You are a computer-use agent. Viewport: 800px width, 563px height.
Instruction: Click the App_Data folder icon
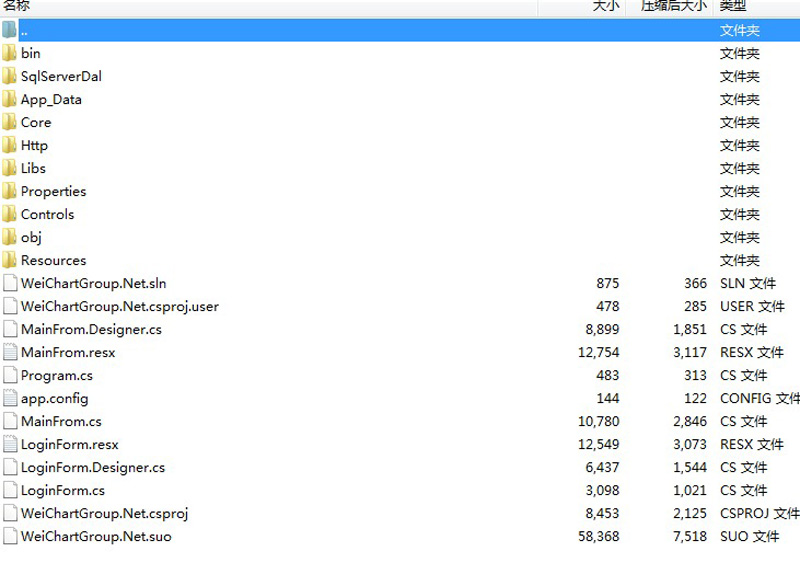(x=9, y=99)
